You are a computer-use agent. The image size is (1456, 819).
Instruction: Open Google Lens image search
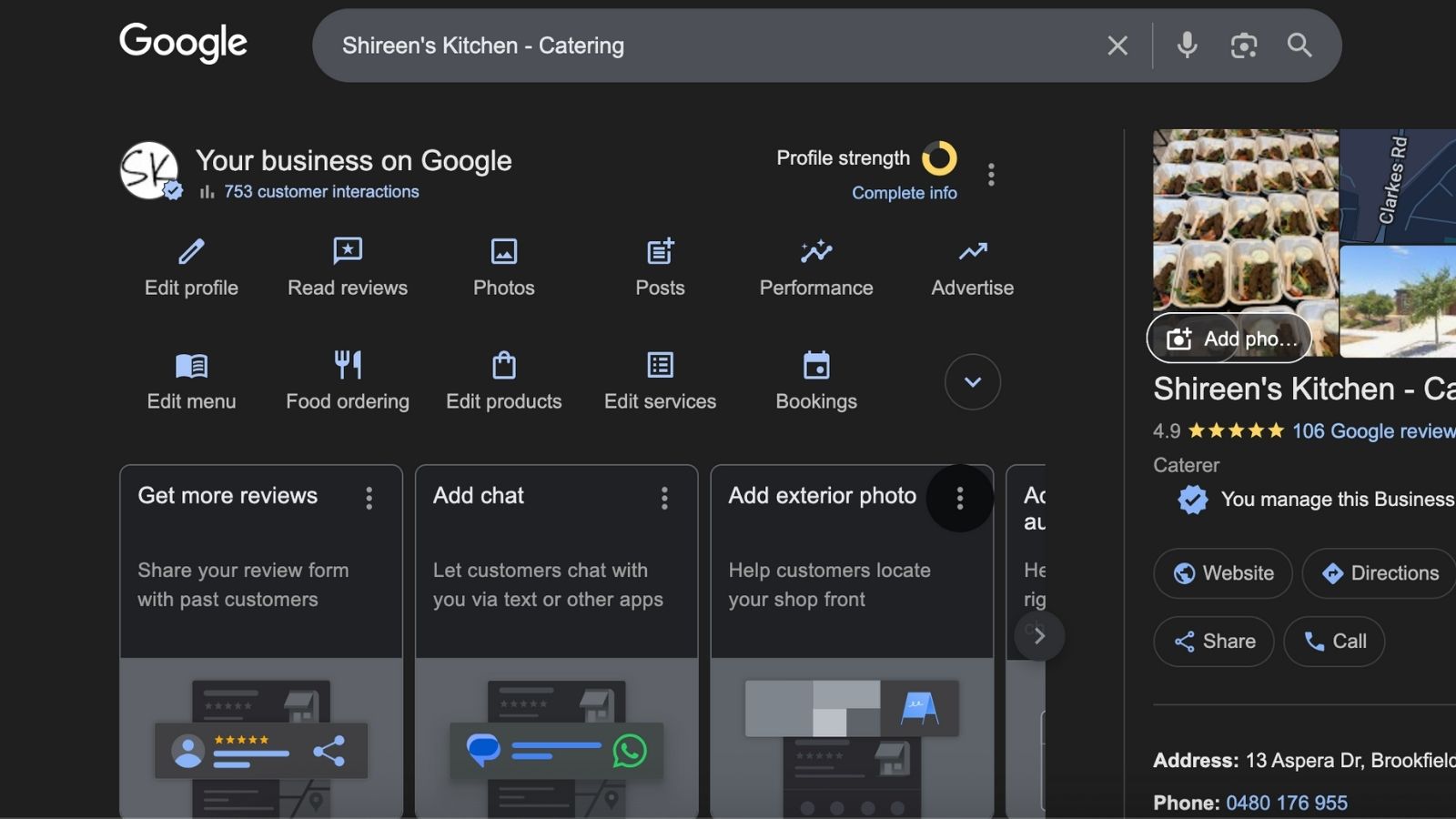click(1244, 45)
